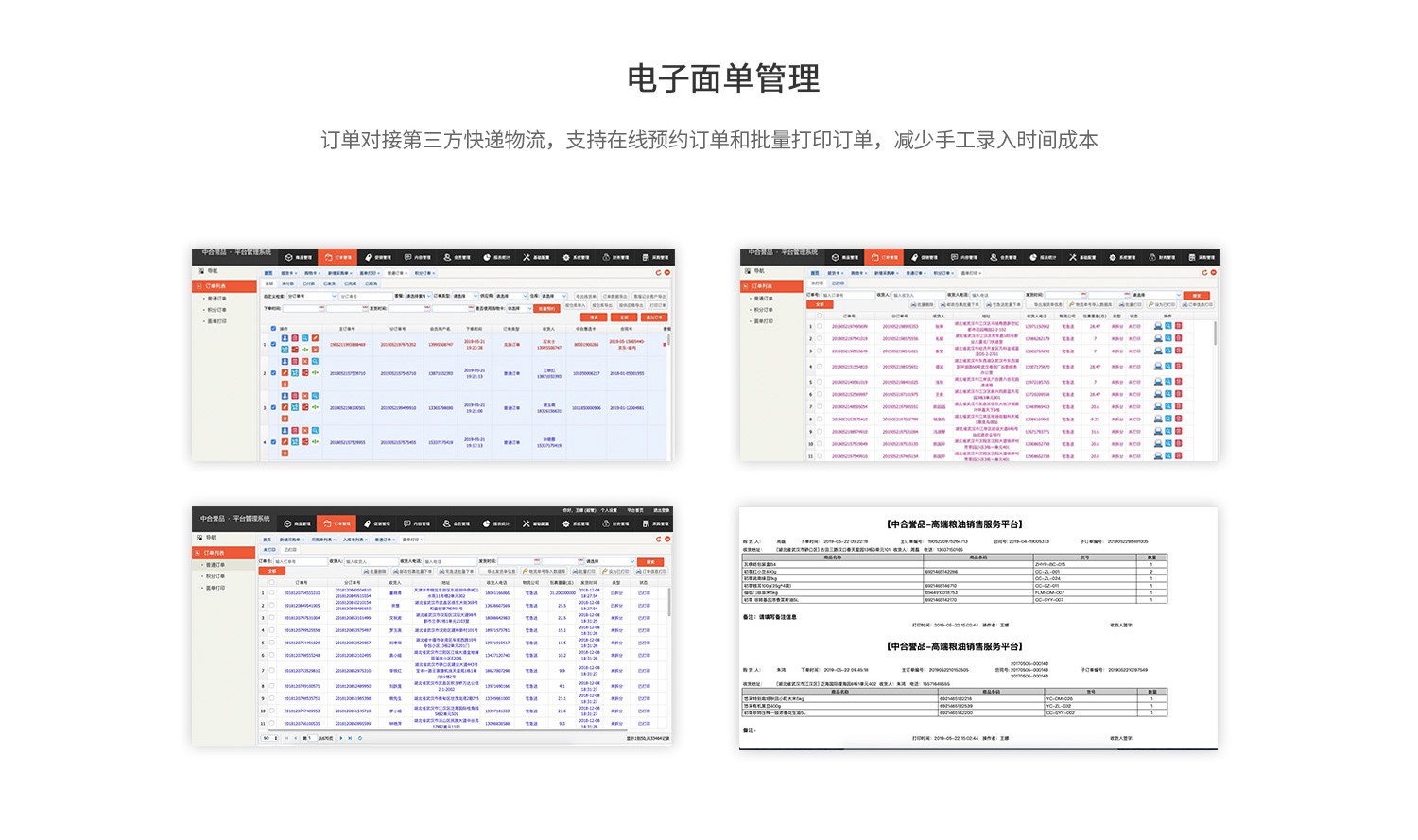
Task: Select 积分订单 sidebar item in top-right screenshot
Action: click(764, 310)
